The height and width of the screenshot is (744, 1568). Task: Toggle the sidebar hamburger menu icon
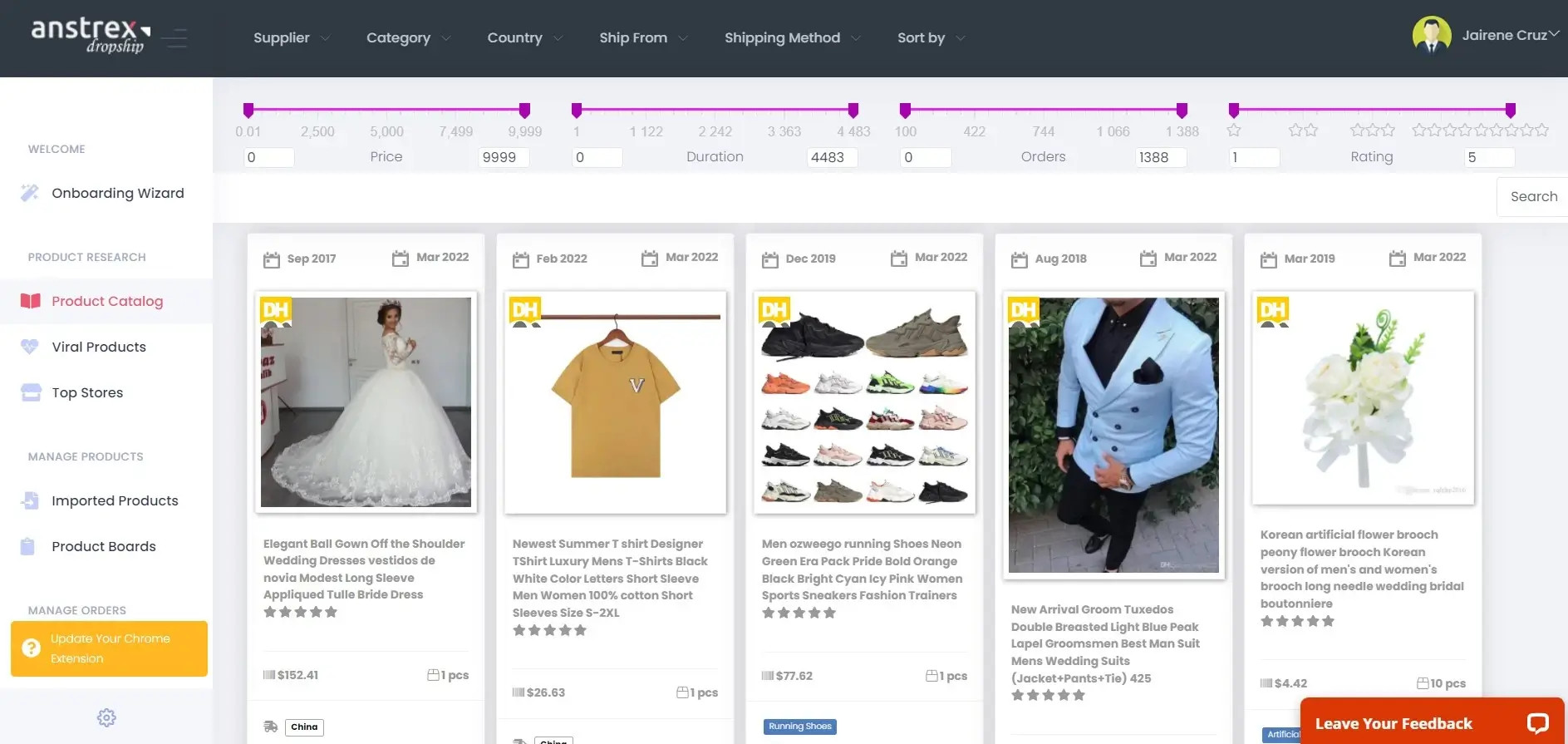coord(174,38)
